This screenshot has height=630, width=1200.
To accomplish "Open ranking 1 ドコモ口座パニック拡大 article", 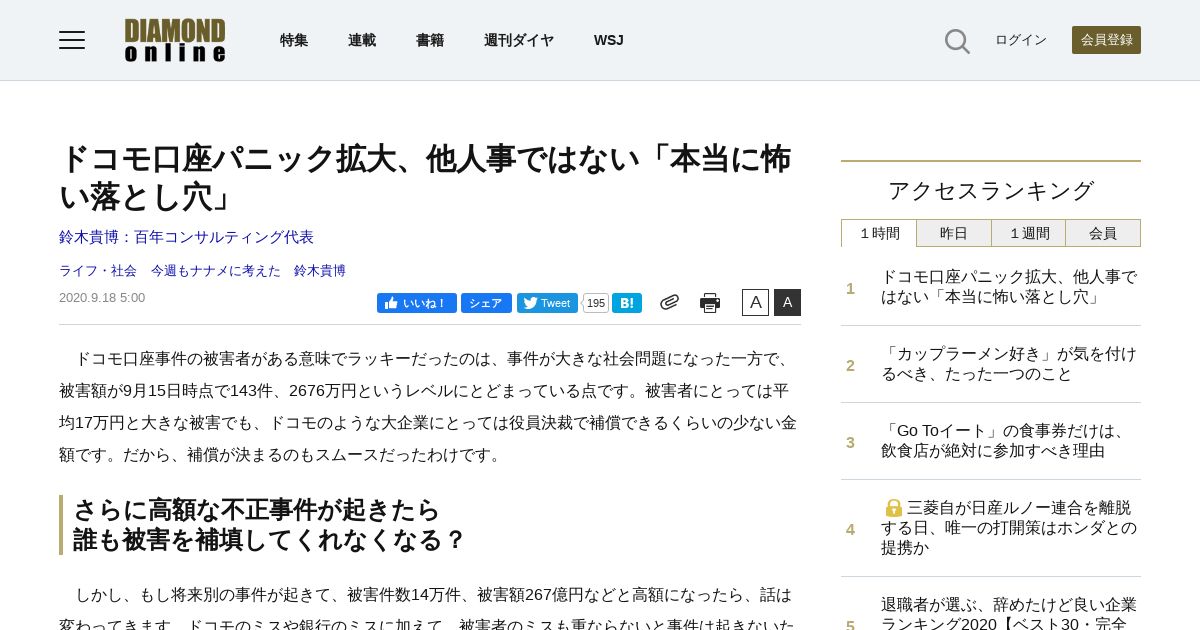I will [x=1009, y=286].
